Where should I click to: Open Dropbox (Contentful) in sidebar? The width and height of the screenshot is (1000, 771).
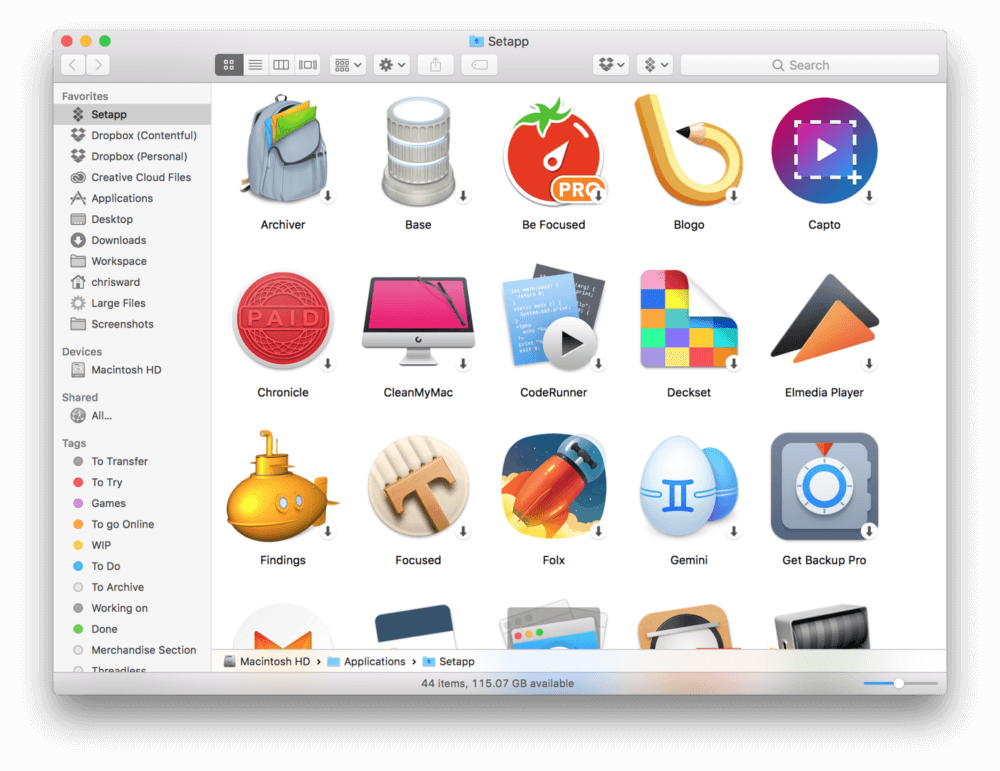pos(132,136)
